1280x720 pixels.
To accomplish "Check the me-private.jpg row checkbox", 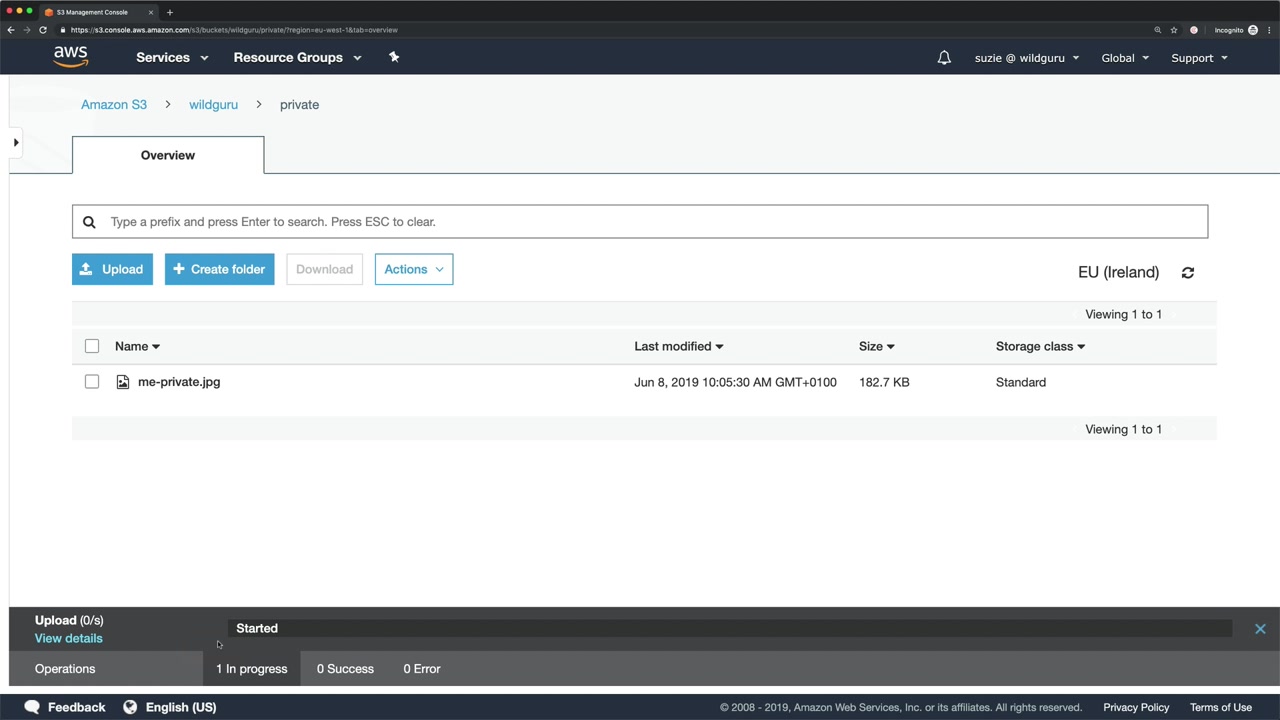I will pos(92,382).
